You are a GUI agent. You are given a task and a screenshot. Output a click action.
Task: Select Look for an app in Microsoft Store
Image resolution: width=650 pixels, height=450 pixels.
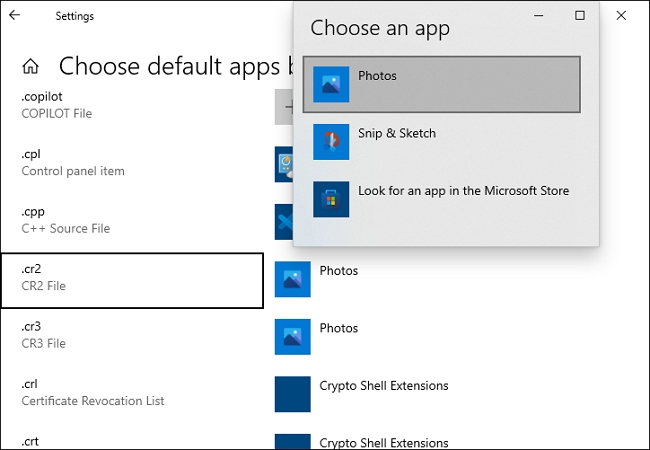point(441,199)
